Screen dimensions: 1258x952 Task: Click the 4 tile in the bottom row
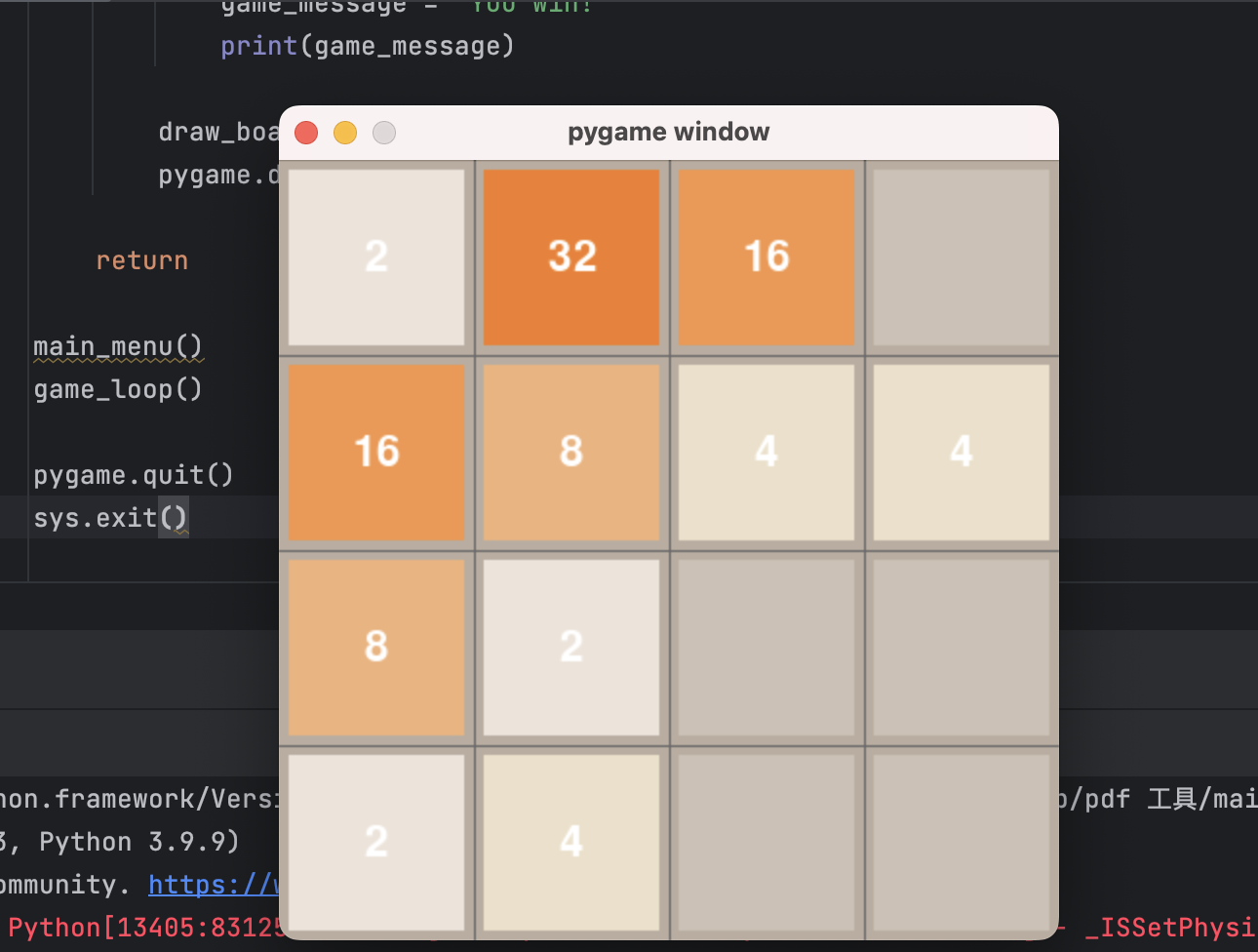point(571,843)
